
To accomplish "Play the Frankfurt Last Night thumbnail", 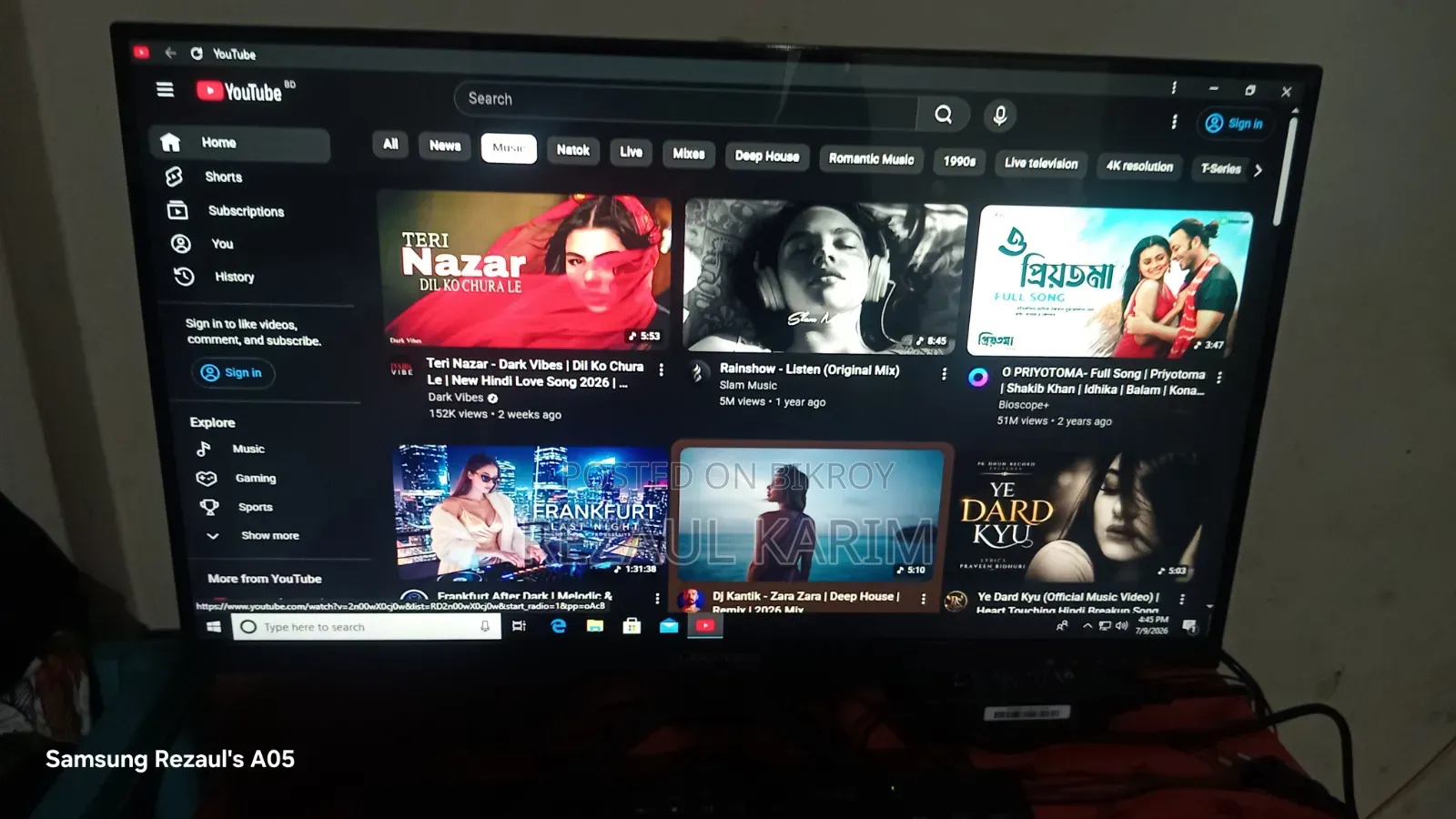I will click(531, 513).
